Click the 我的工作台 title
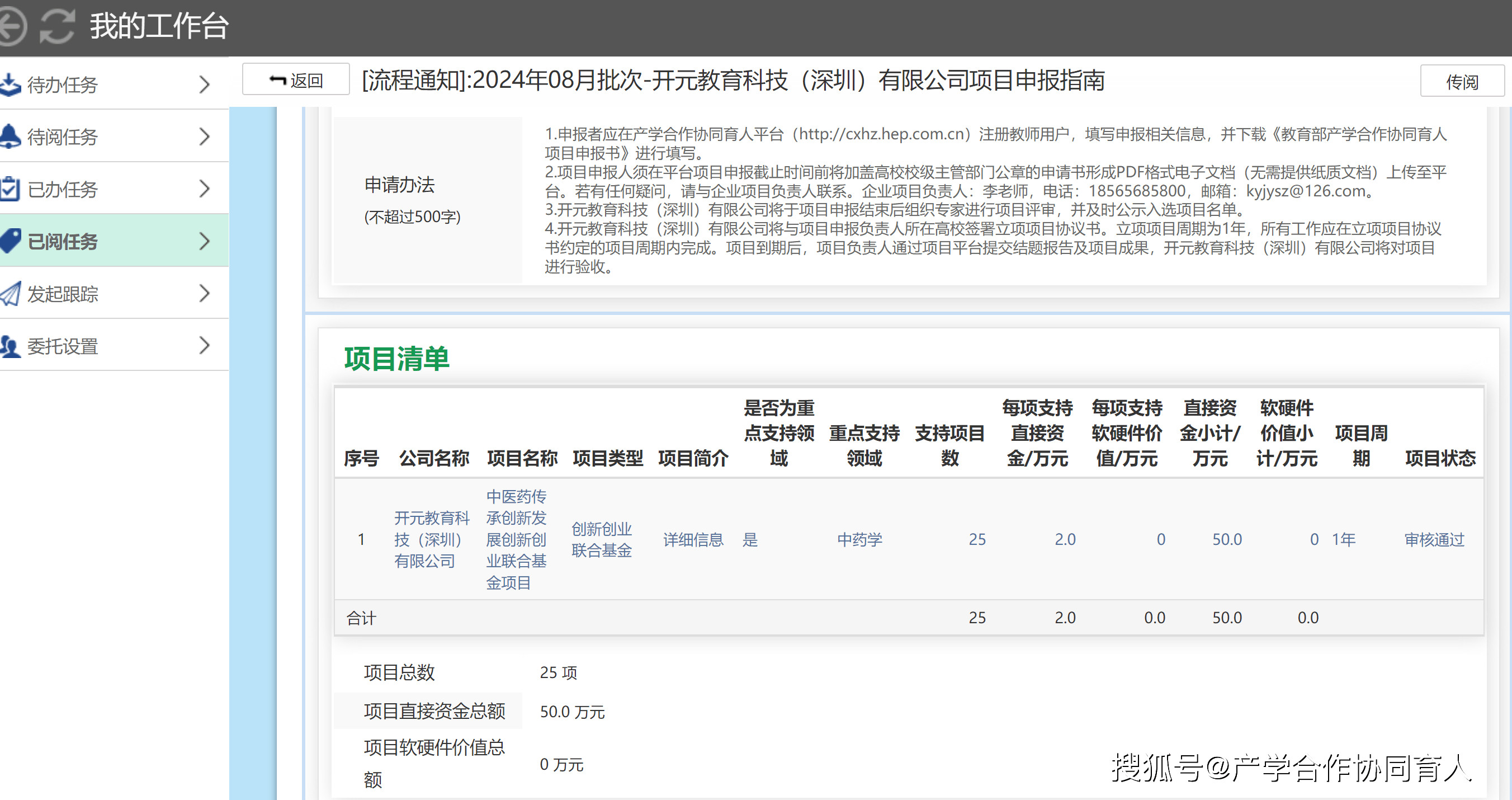 pyautogui.click(x=159, y=26)
